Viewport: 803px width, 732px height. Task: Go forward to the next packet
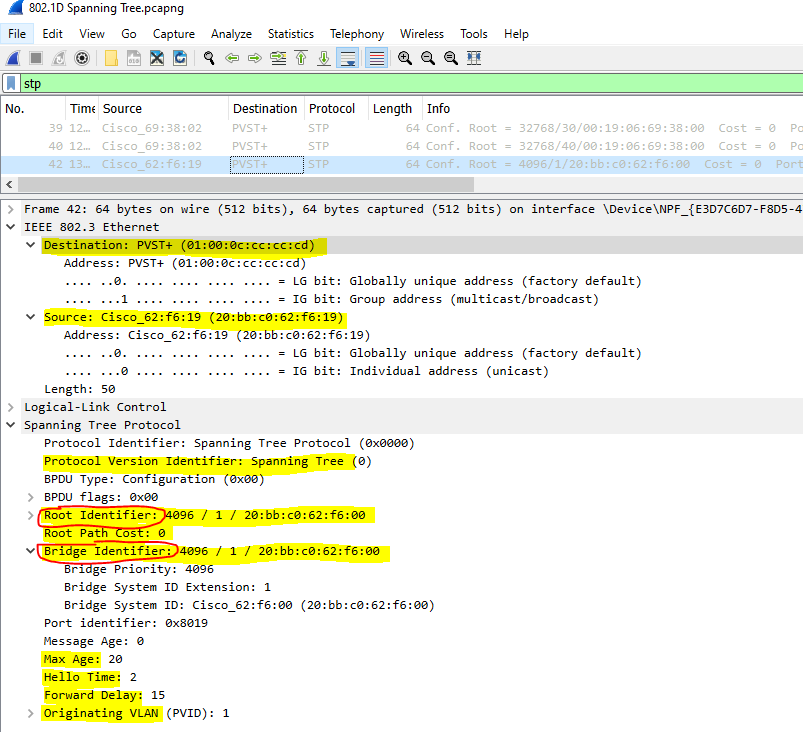coord(255,58)
